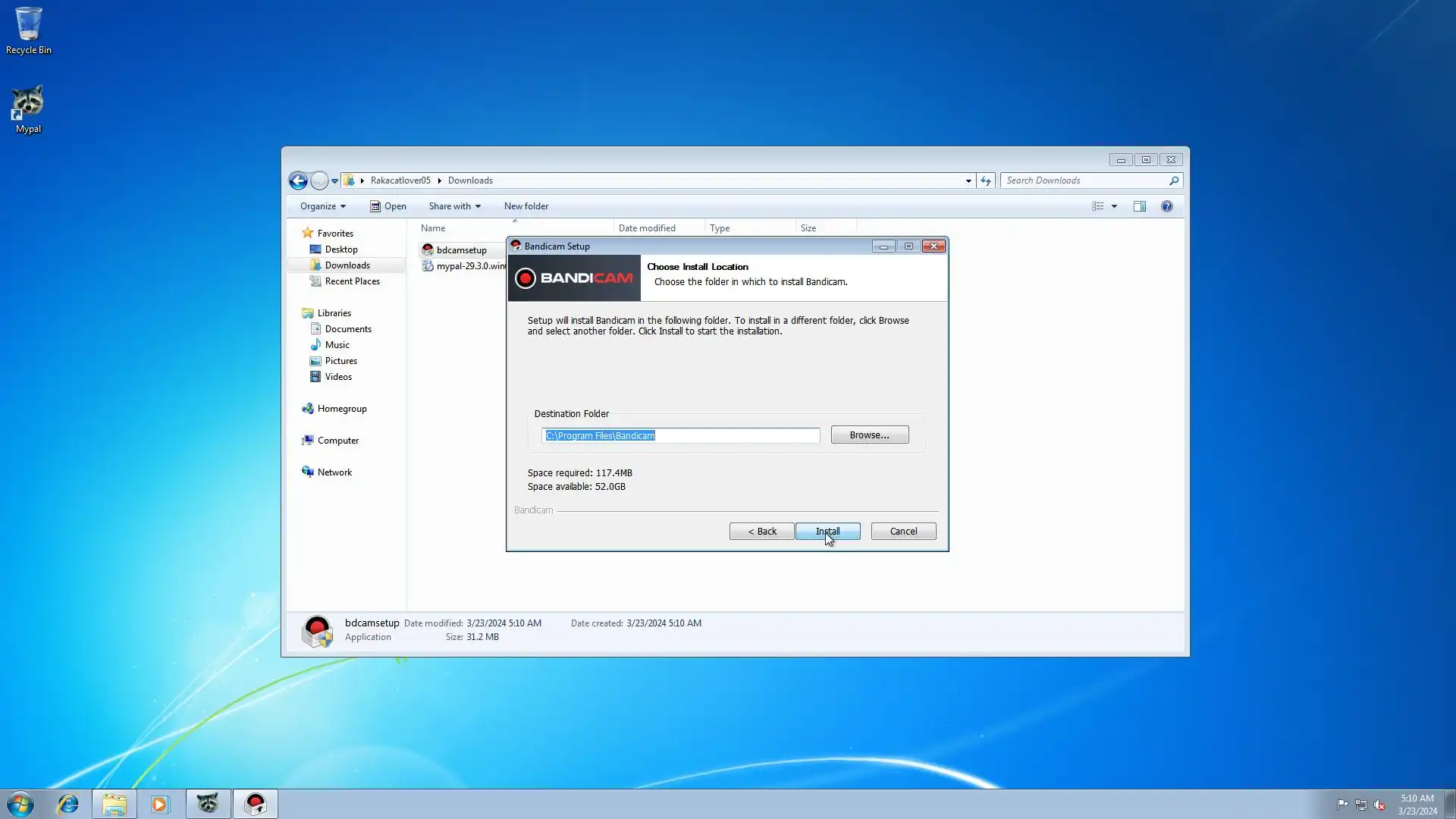
Task: Select the bdcamsetup file
Action: [x=461, y=250]
